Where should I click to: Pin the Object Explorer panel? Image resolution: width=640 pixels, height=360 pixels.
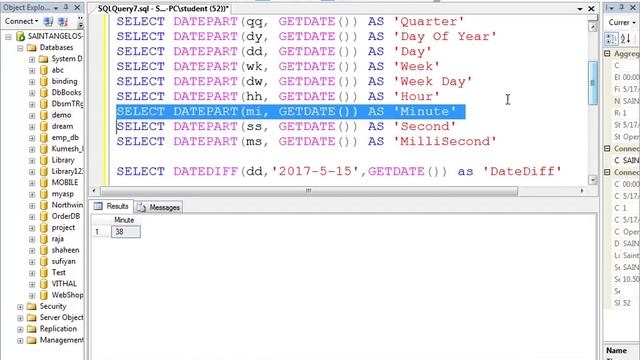click(66, 7)
